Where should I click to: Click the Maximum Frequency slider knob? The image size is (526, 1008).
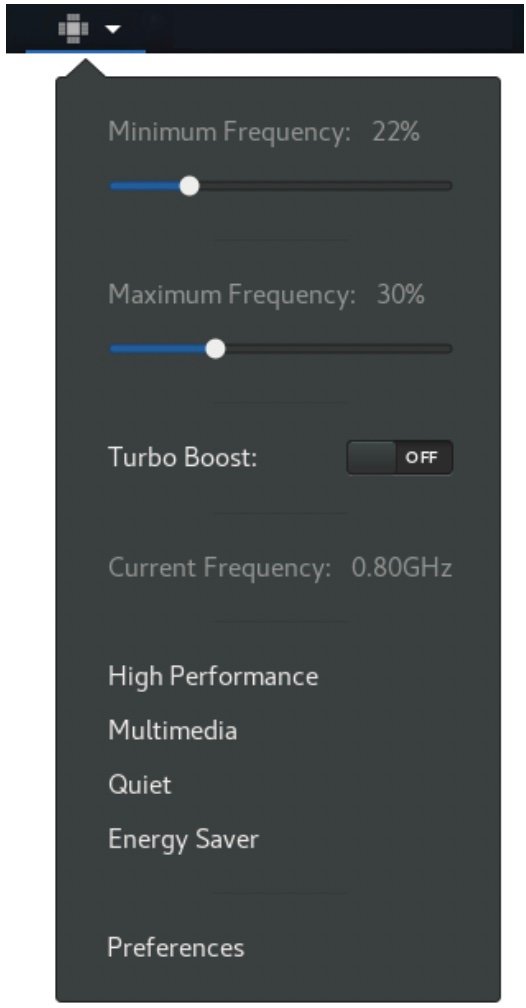pos(215,349)
